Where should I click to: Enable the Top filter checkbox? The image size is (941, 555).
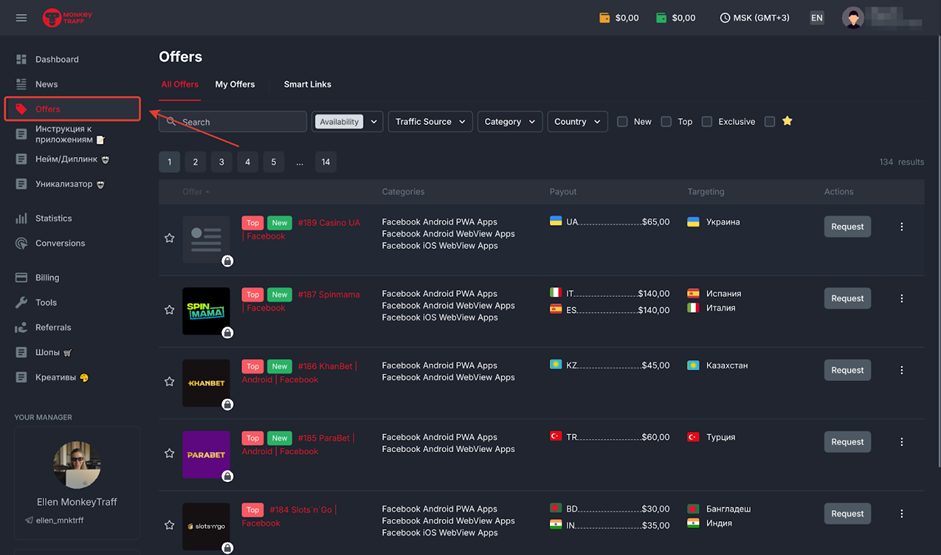pyautogui.click(x=666, y=122)
